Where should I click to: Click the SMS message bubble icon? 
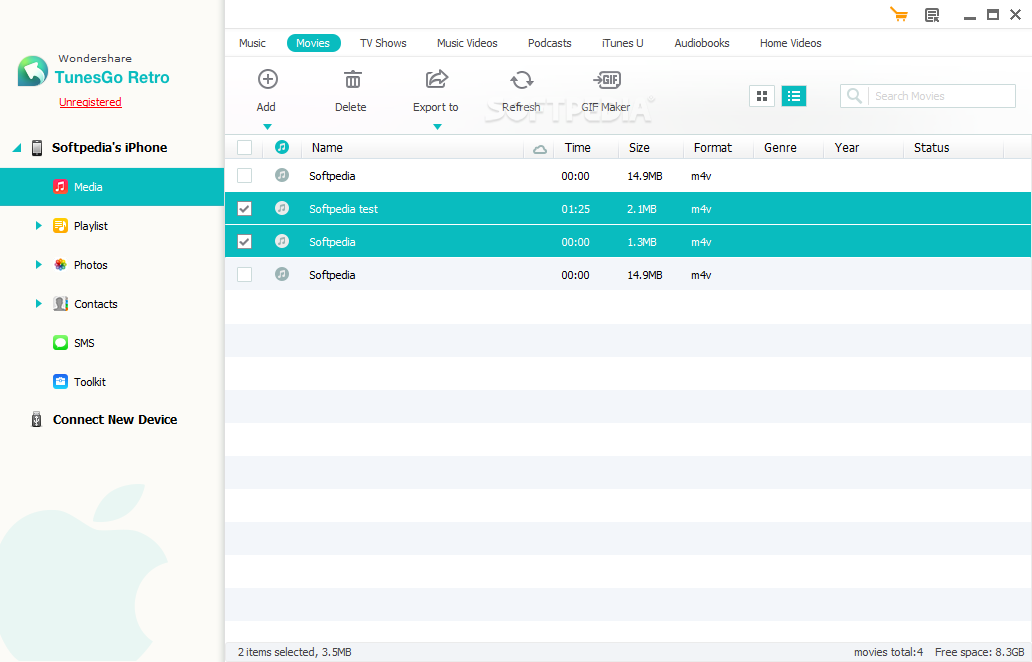[61, 343]
